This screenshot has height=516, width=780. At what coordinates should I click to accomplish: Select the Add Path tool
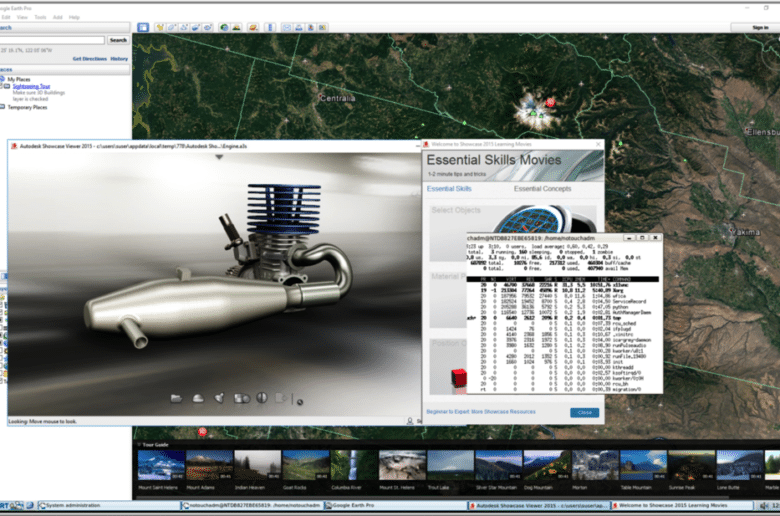coord(184,27)
